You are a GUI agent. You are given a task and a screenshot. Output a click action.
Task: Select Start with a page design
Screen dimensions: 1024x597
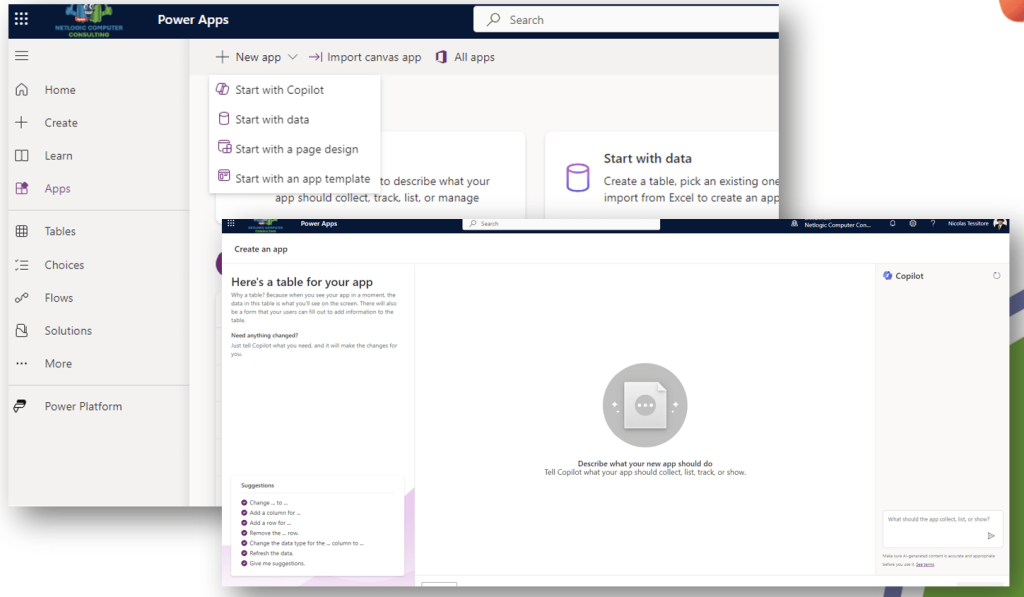(296, 149)
